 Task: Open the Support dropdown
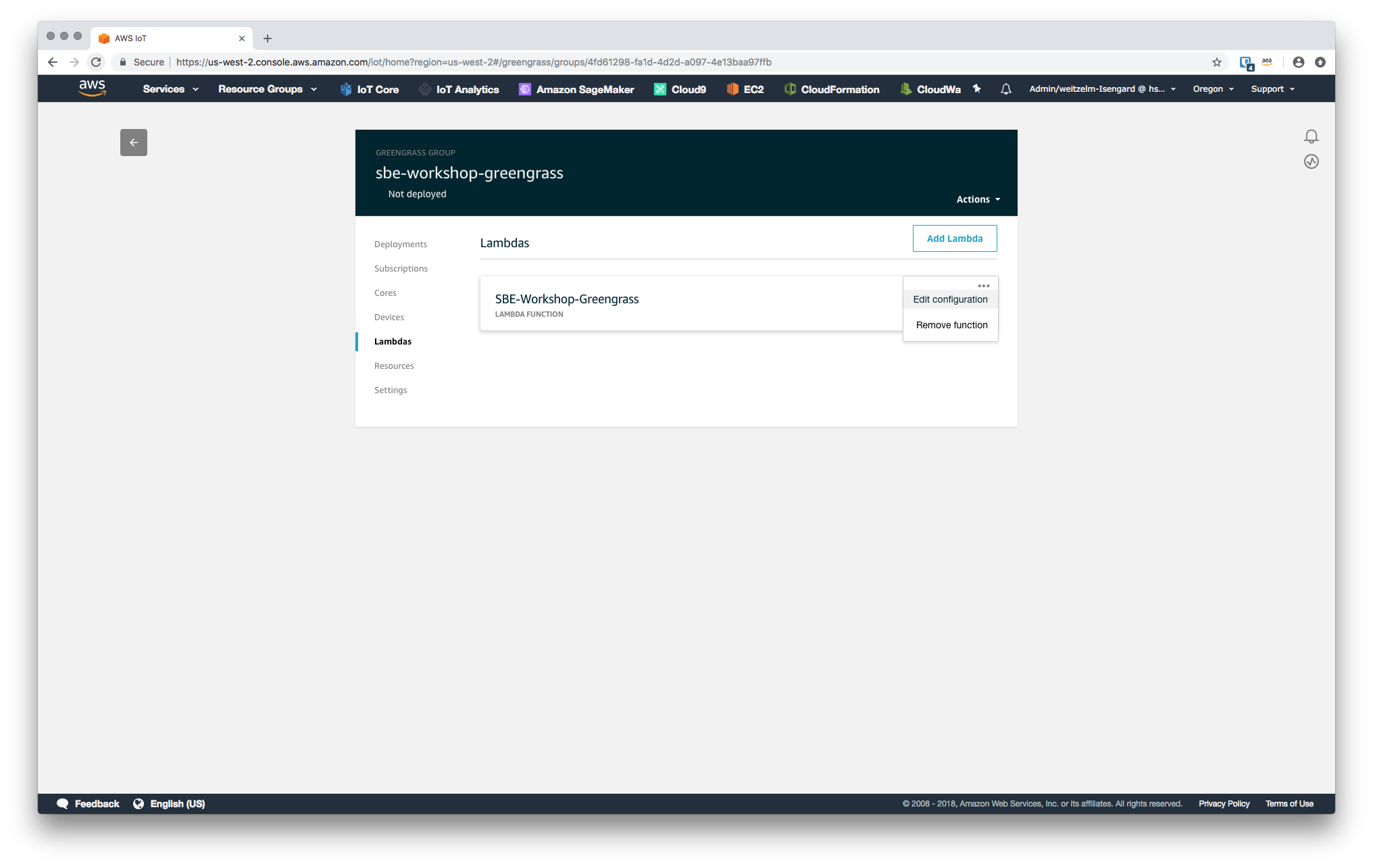click(x=1272, y=89)
